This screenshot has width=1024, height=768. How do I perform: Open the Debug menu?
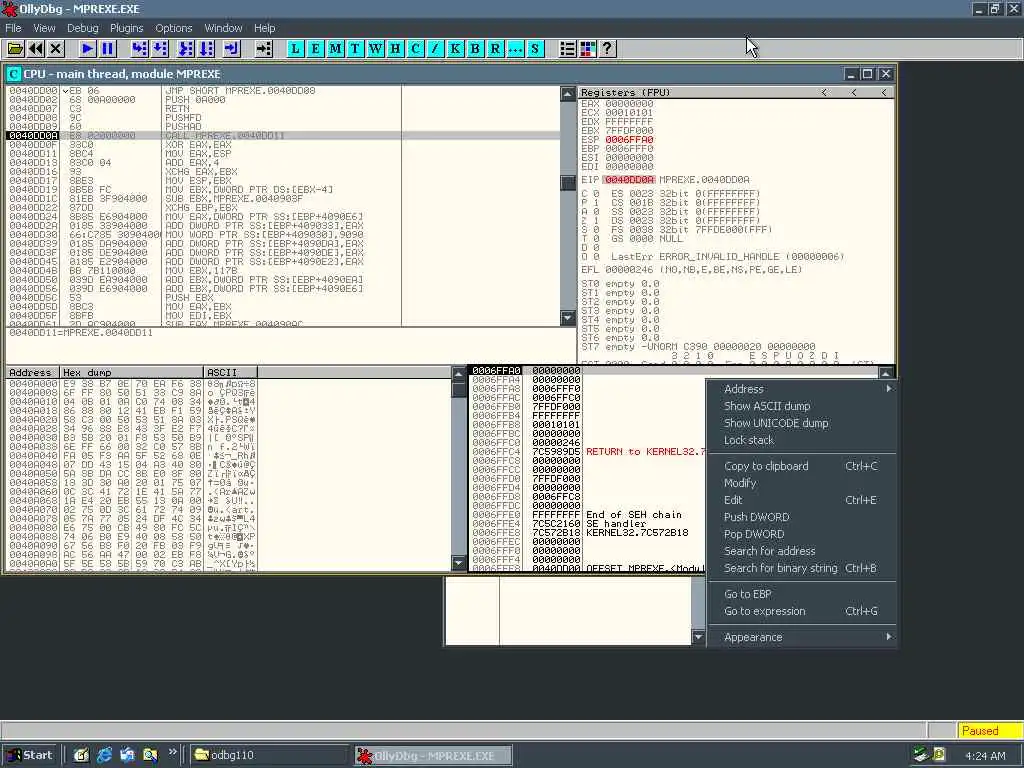click(82, 28)
